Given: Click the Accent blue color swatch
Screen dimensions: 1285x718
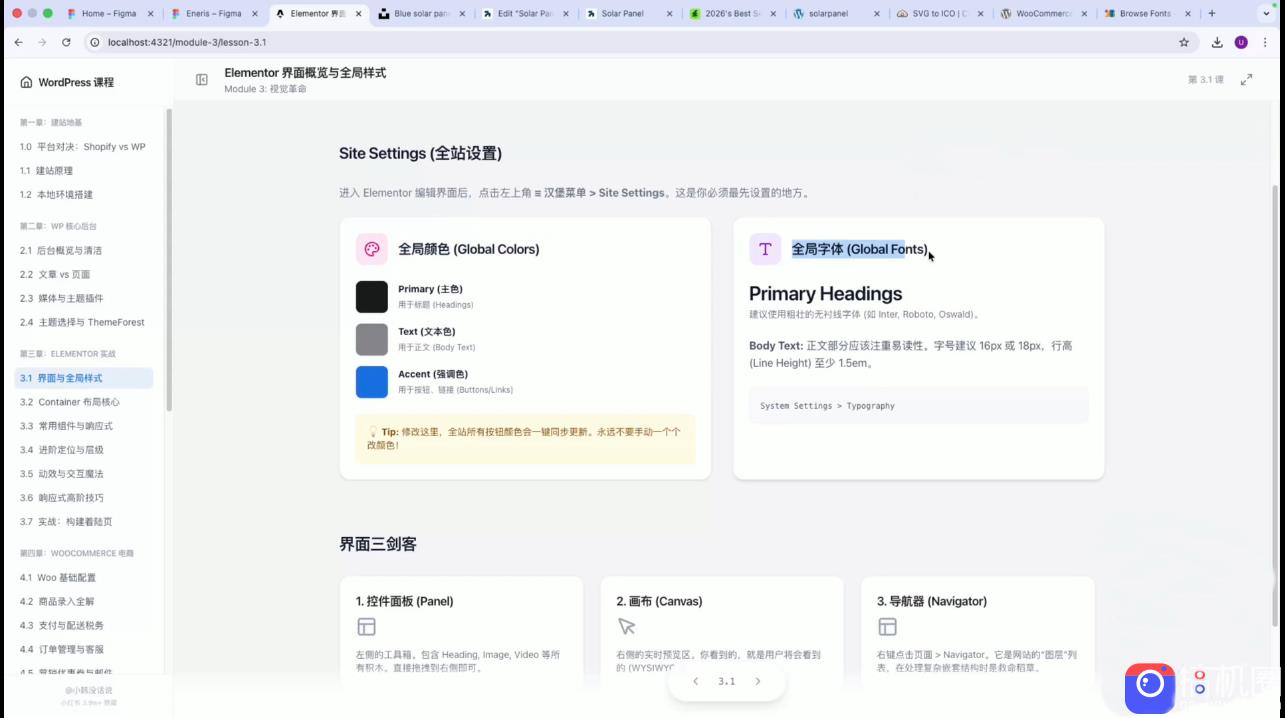Looking at the screenshot, I should pyautogui.click(x=372, y=382).
